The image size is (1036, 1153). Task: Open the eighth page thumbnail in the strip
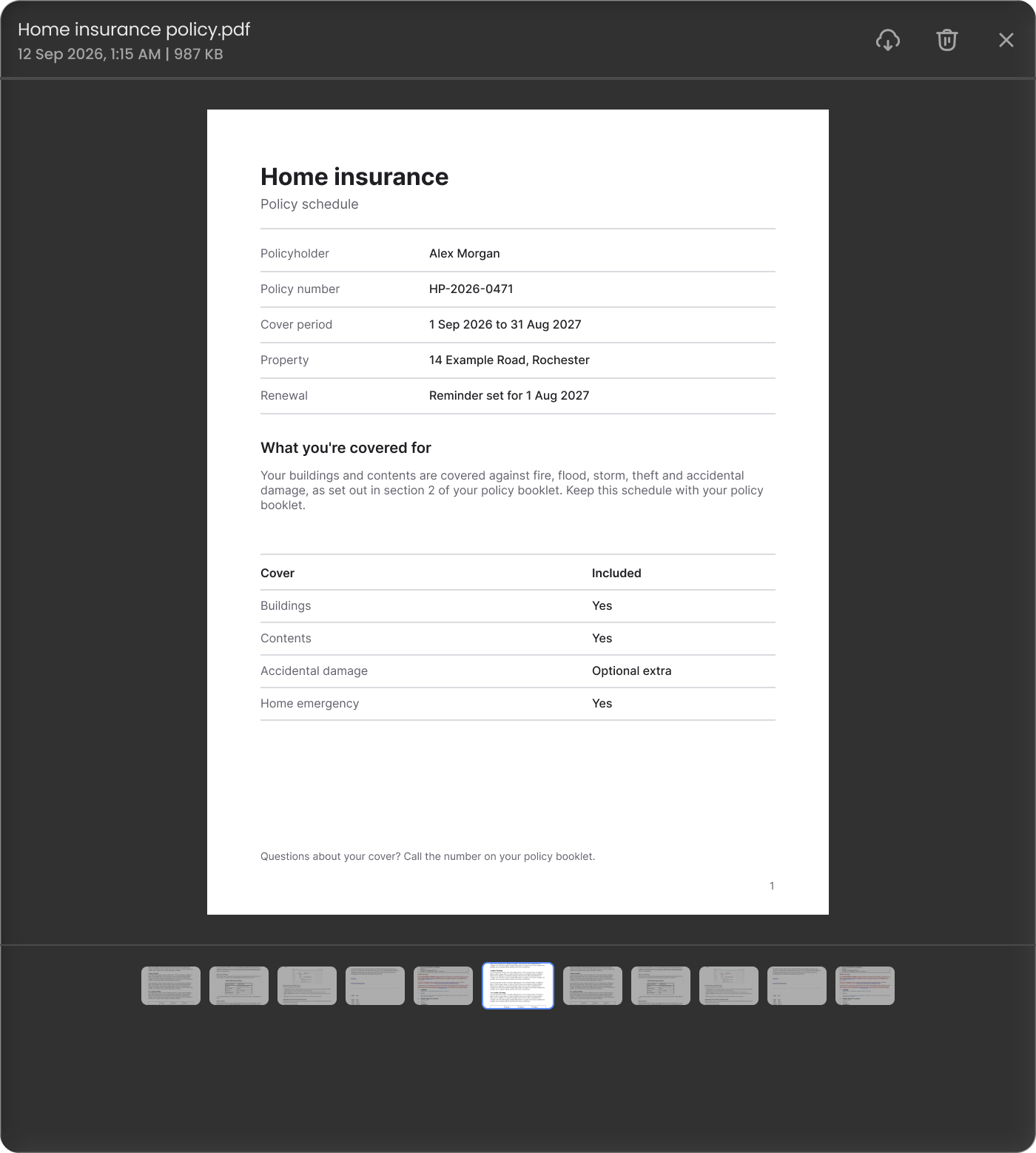coord(661,986)
